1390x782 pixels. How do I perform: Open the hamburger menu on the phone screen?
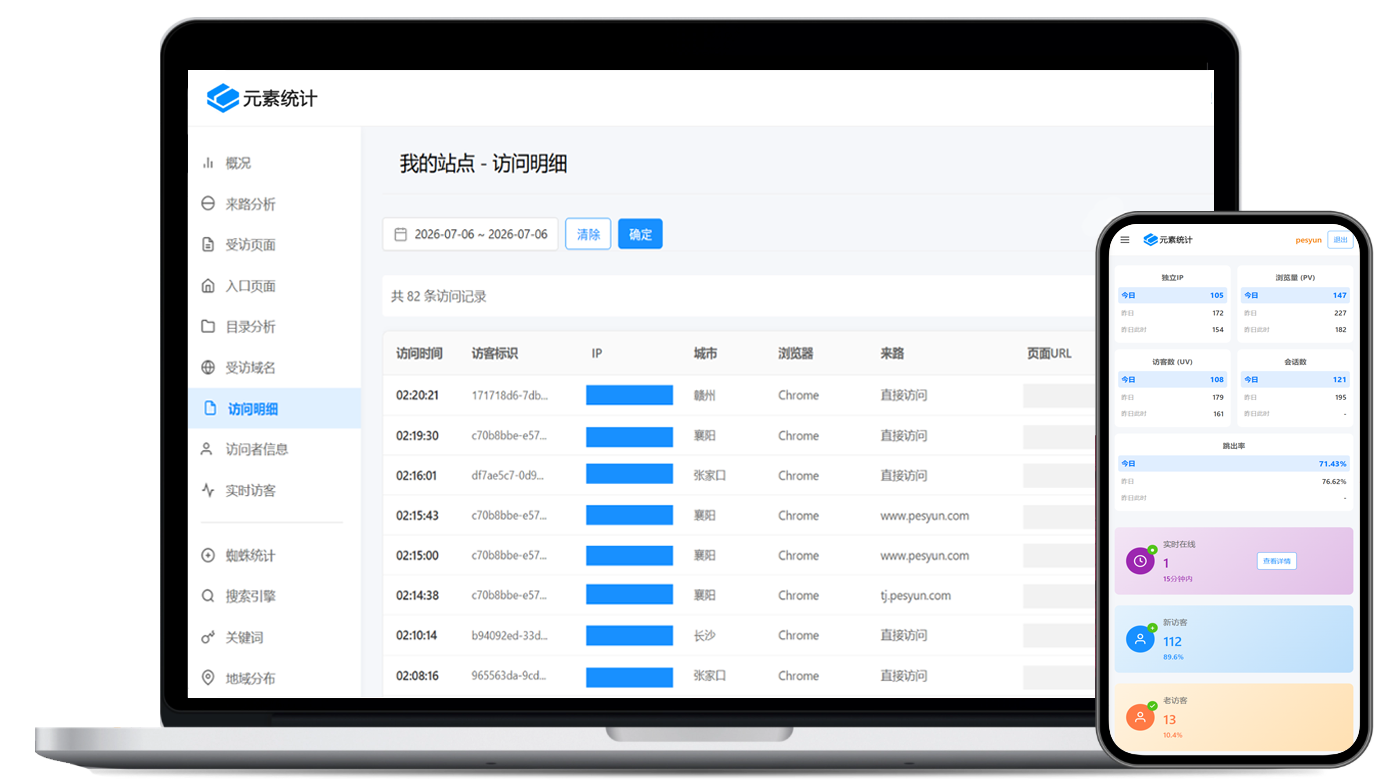coord(1125,240)
